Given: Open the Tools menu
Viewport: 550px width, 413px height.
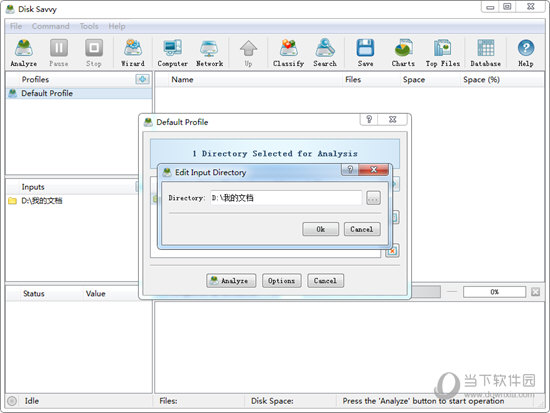Looking at the screenshot, I should 89,26.
